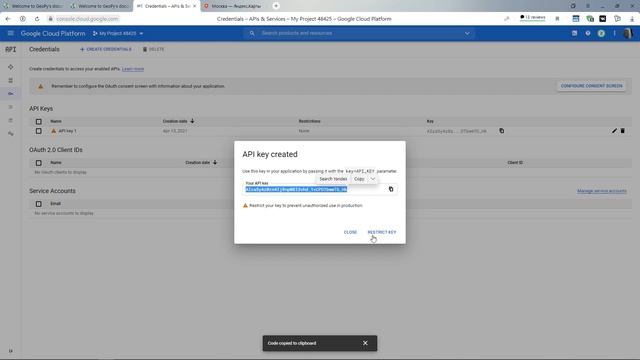Dismiss the 'Code copied to clipboard' toast
The width and height of the screenshot is (640, 360).
click(x=365, y=343)
